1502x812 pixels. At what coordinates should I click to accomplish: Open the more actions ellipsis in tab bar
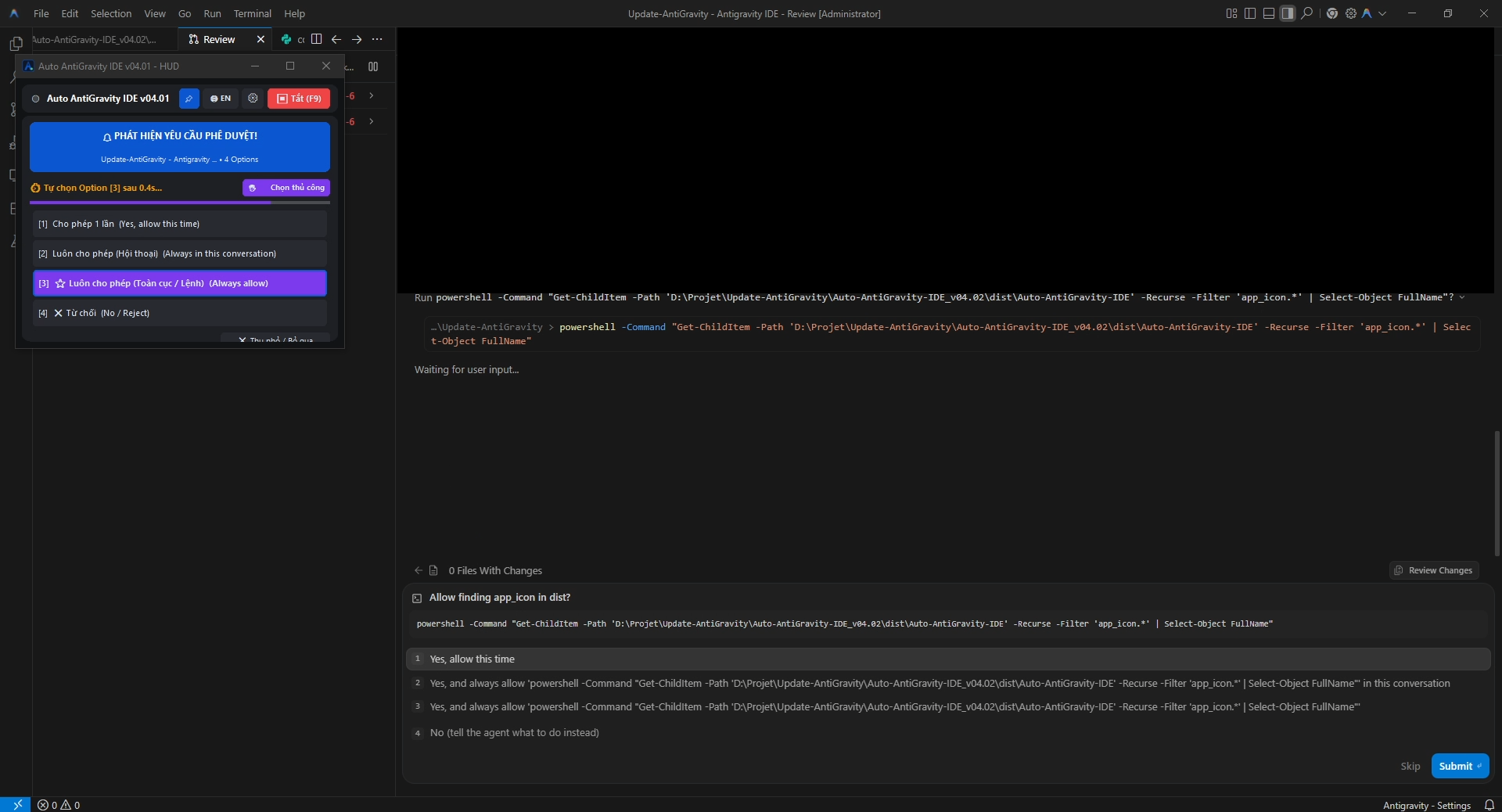[x=377, y=39]
